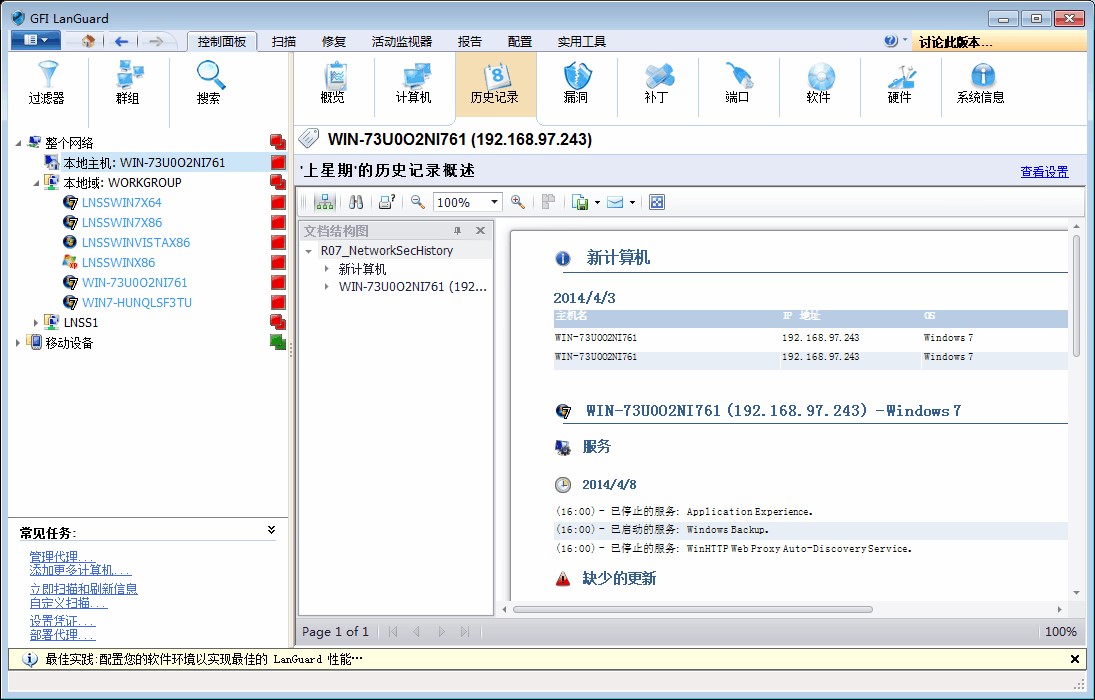Screen dimensions: 1095x700
Task: Open the binoculars find tool
Action: click(x=356, y=203)
